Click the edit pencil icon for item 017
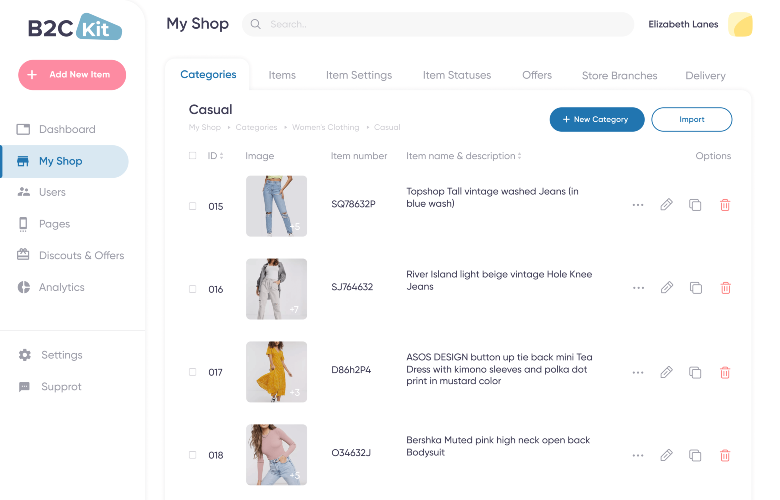Image resolution: width=780 pixels, height=500 pixels. coord(667,372)
